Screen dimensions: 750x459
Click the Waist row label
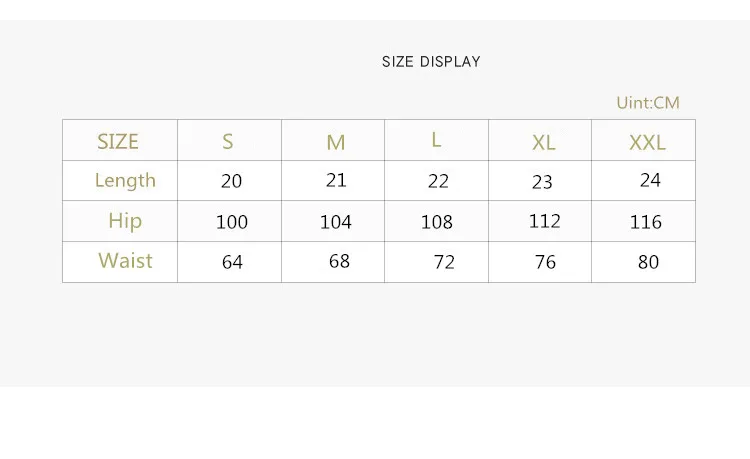coord(125,261)
